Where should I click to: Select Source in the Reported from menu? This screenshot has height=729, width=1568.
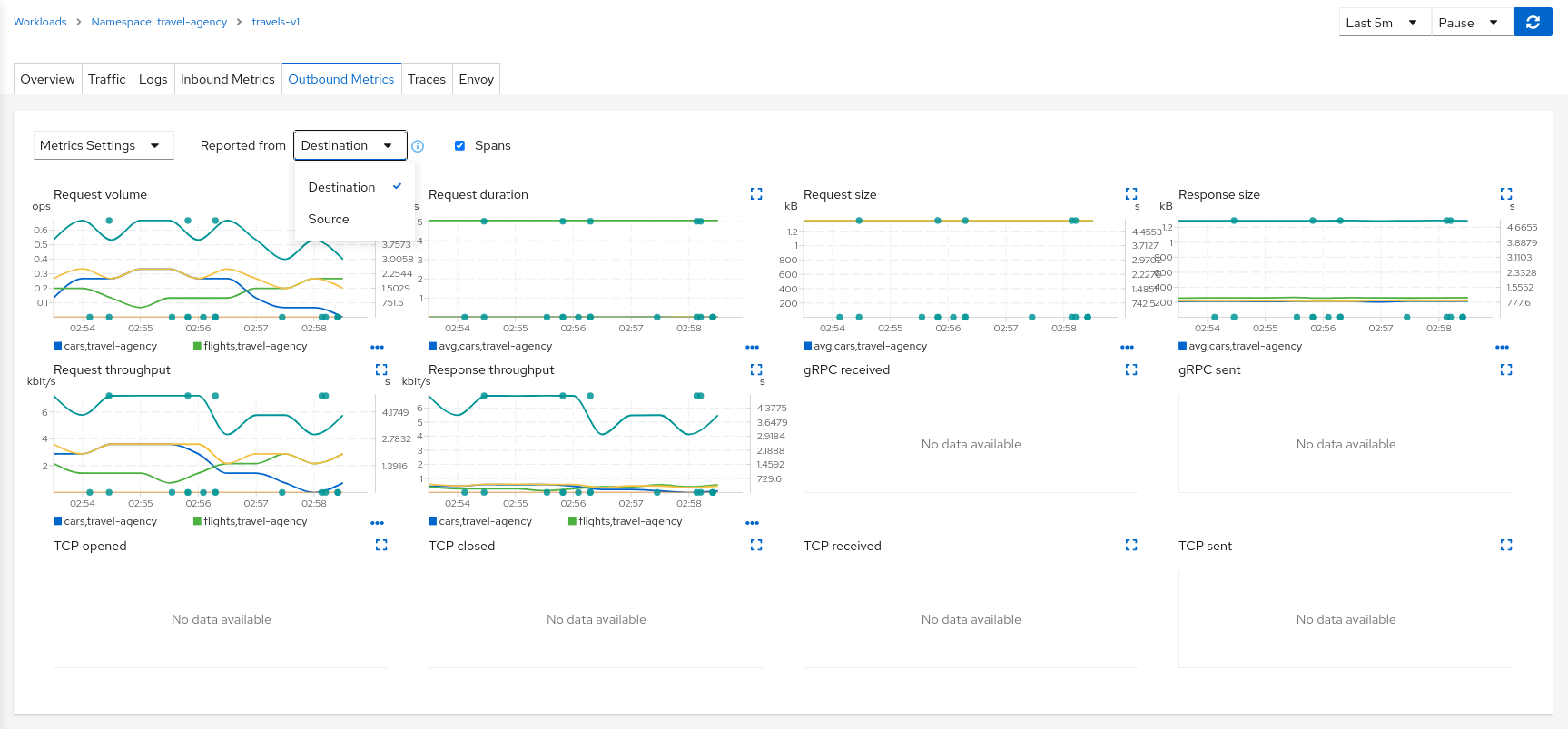pos(329,219)
